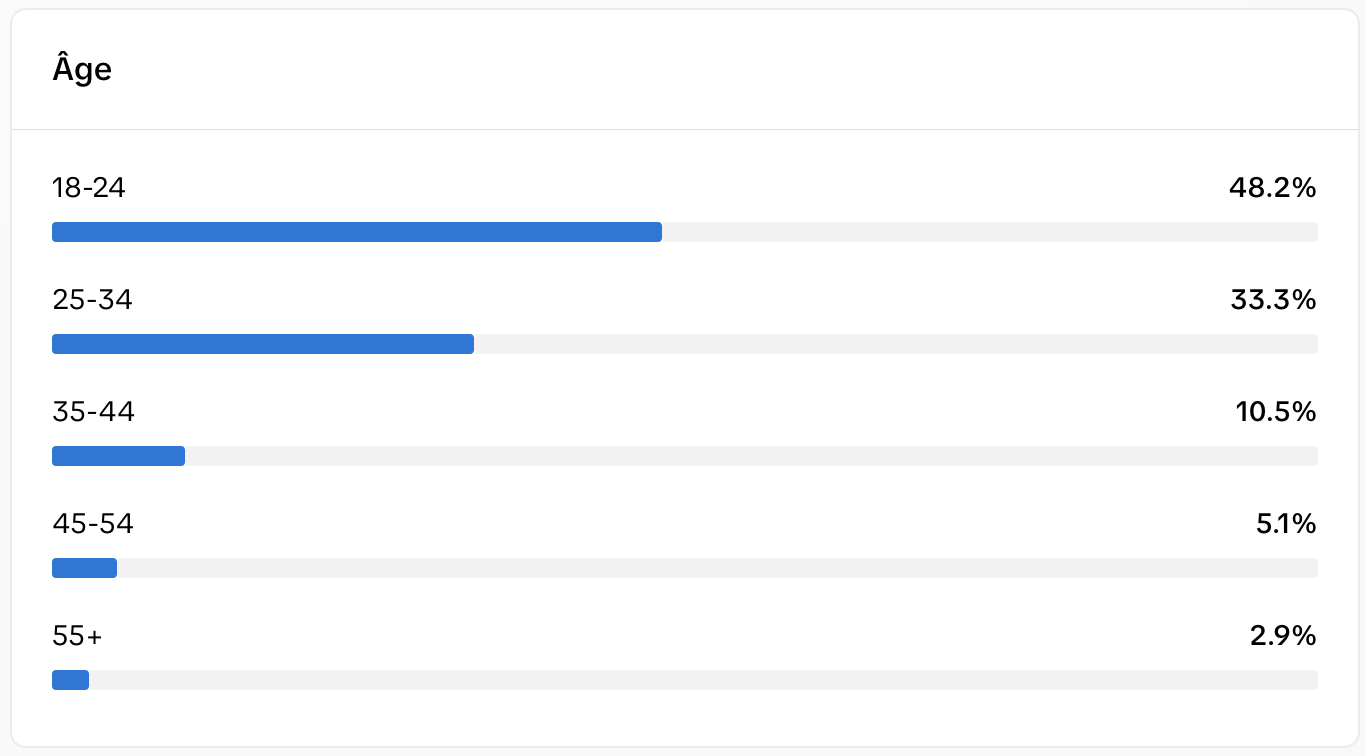
Task: Click the blue 45-54 progress bar
Action: pos(84,568)
